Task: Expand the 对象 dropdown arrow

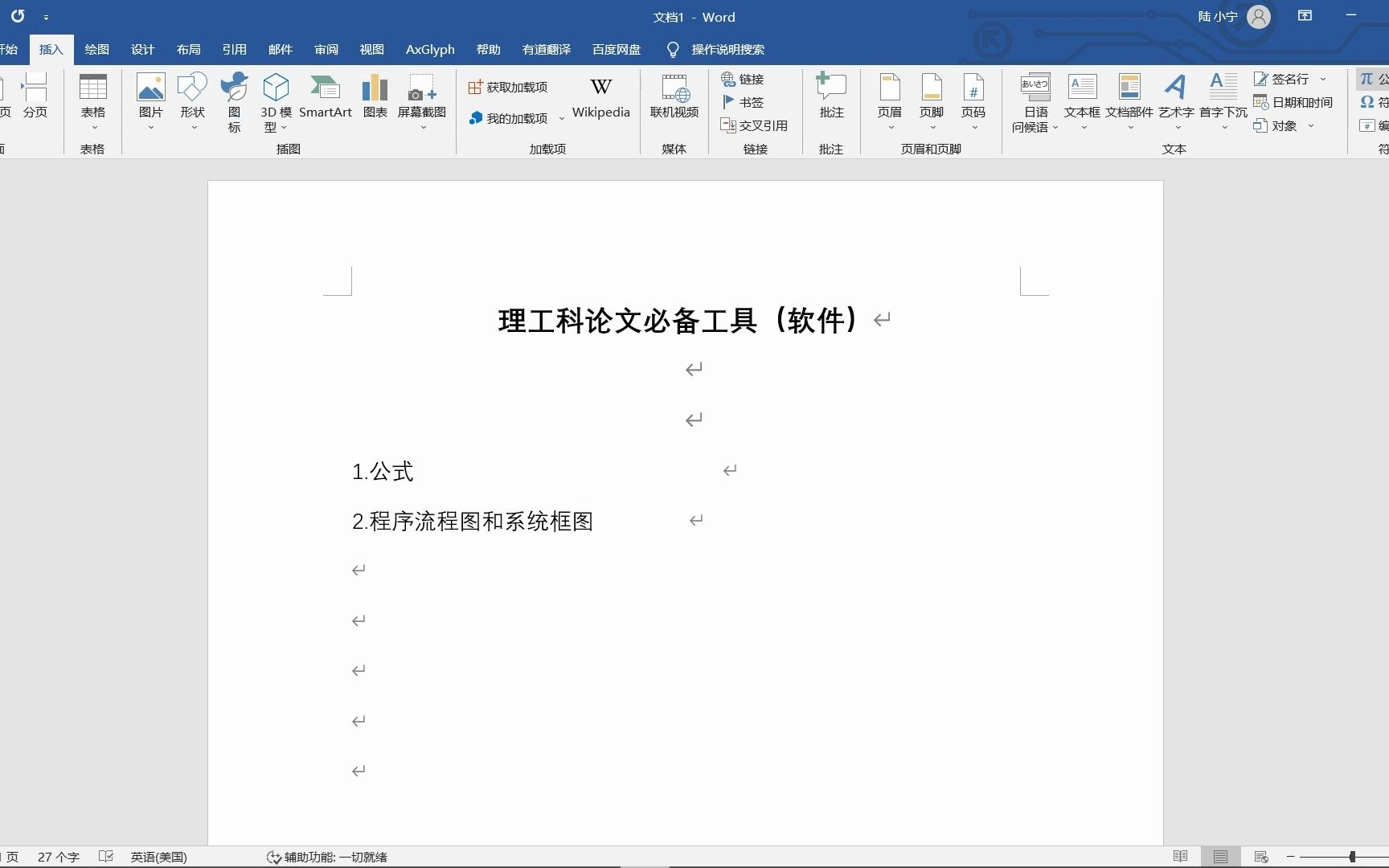Action: click(1311, 125)
